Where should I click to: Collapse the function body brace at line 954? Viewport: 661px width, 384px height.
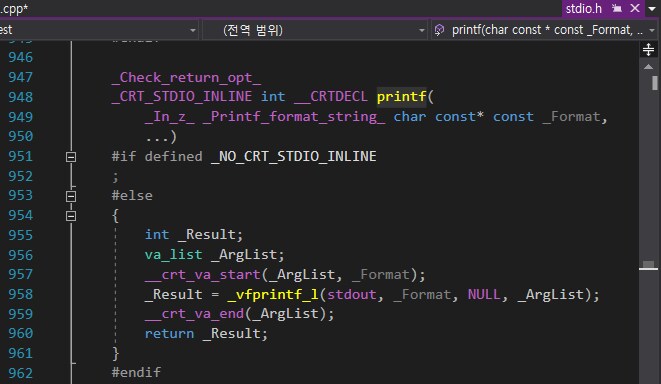click(71, 216)
